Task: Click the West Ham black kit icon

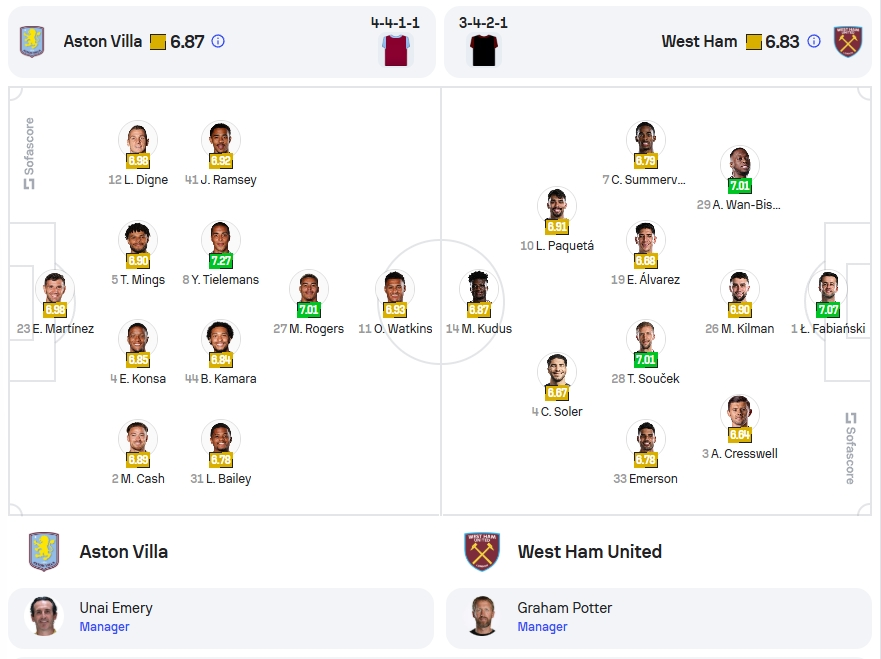Action: tap(484, 49)
